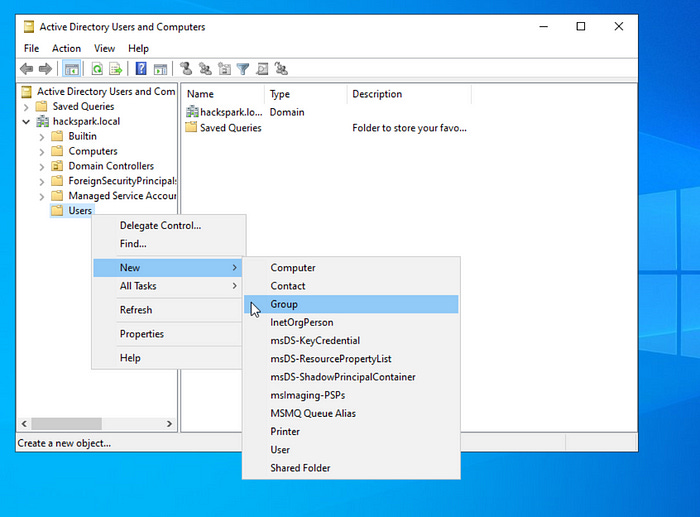Open the View menu
Viewport: 700px width, 517px height.
click(104, 48)
